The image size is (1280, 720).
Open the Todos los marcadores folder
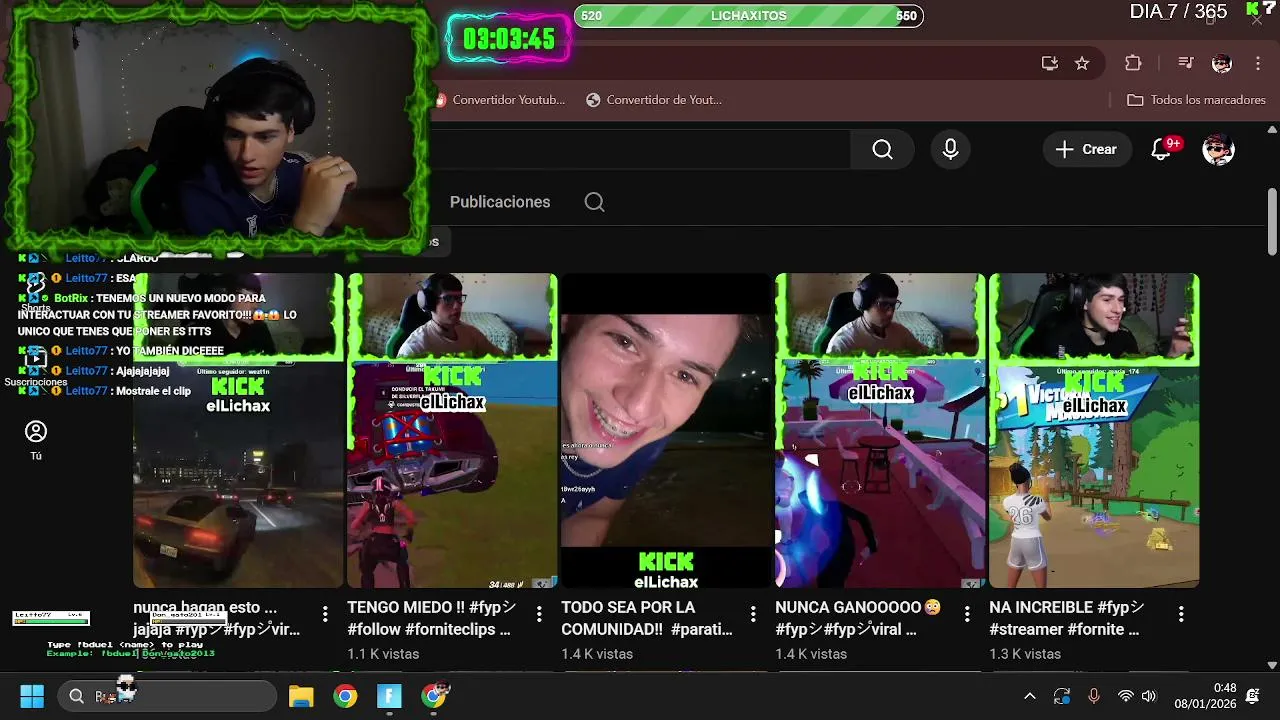click(x=1196, y=100)
